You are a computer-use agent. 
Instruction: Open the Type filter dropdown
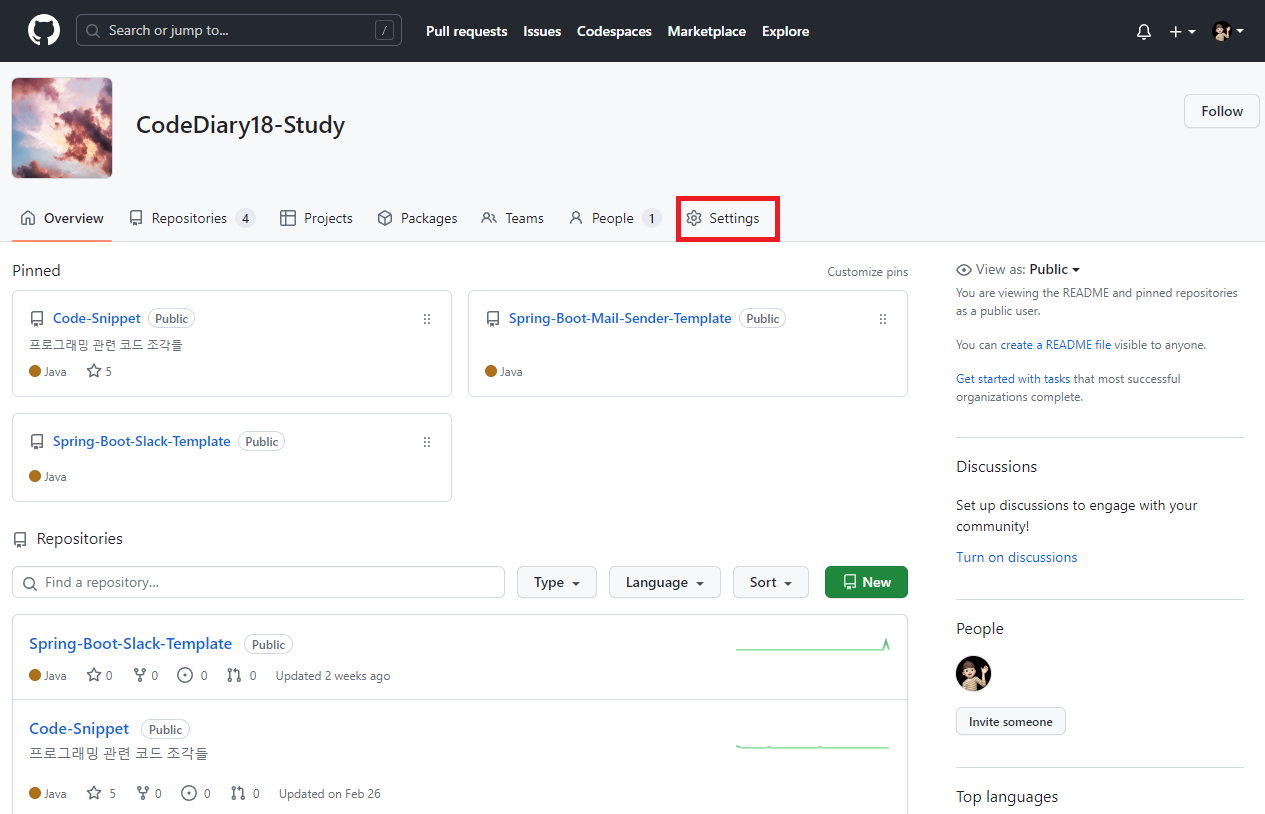click(557, 582)
